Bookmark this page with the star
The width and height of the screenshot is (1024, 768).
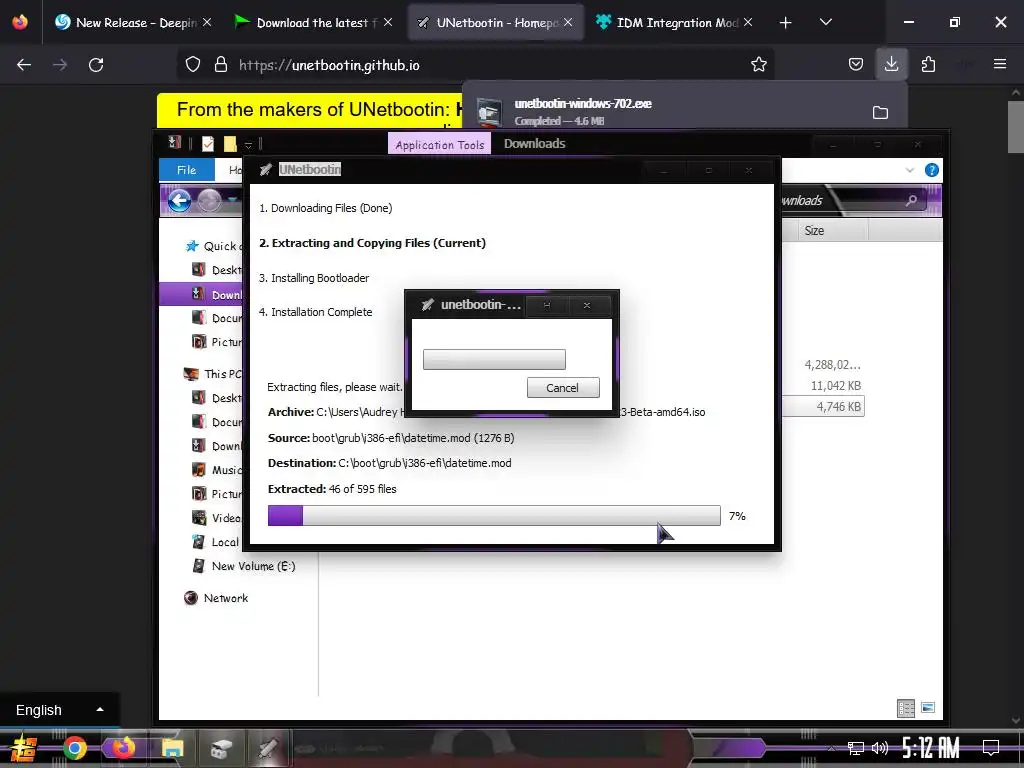758,65
